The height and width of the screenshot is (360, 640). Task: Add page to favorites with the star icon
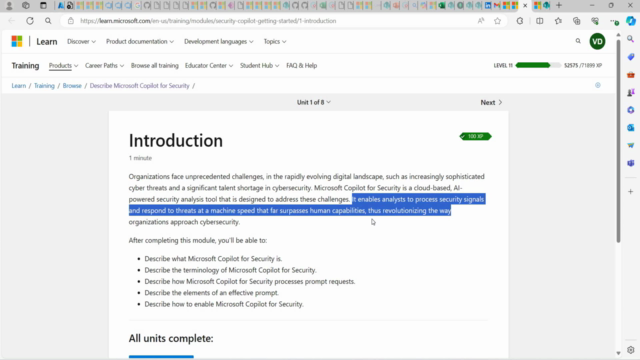(x=497, y=21)
